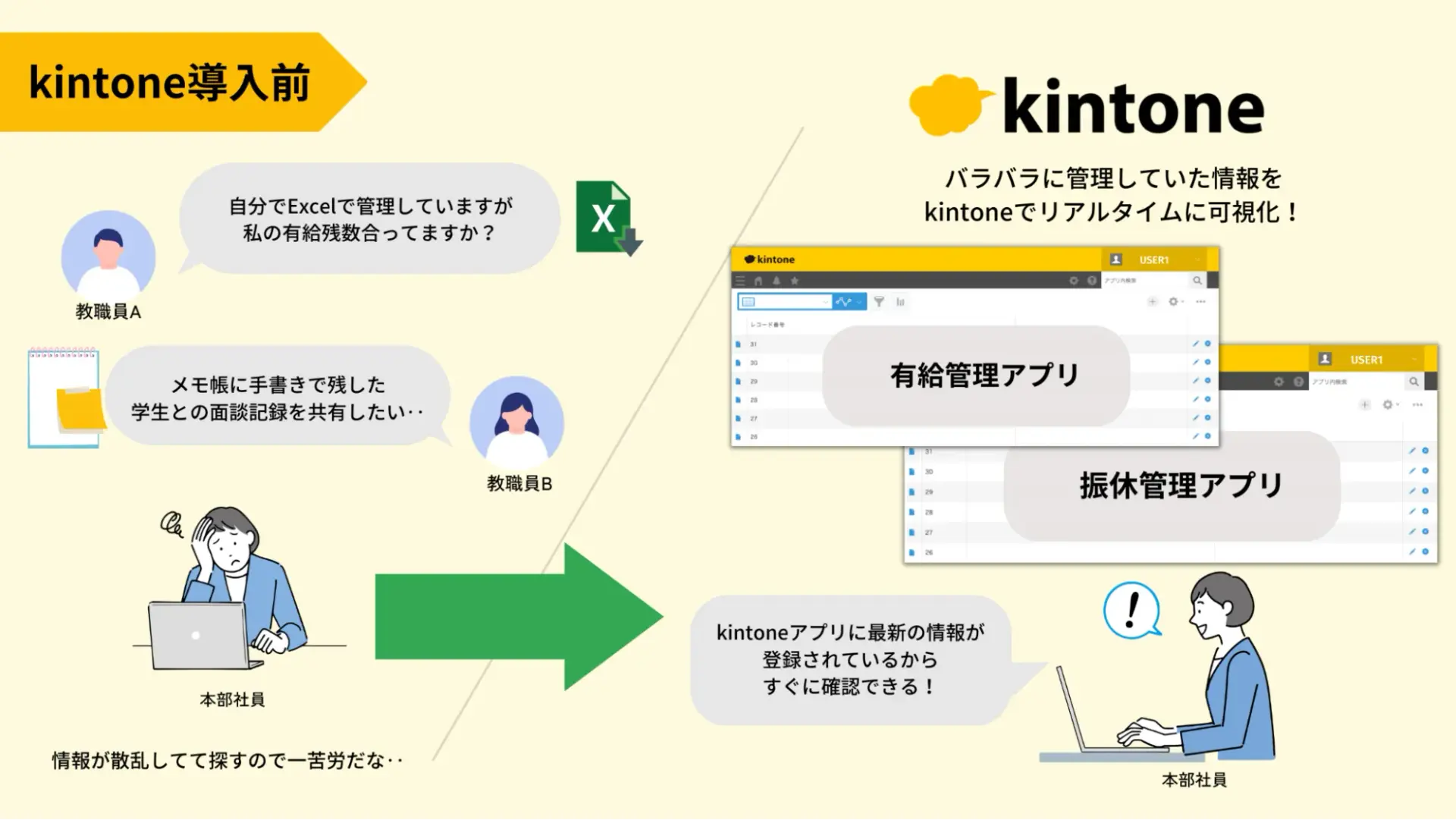Click the star favorites icon
Viewport: 1456px width, 820px height.
click(795, 281)
